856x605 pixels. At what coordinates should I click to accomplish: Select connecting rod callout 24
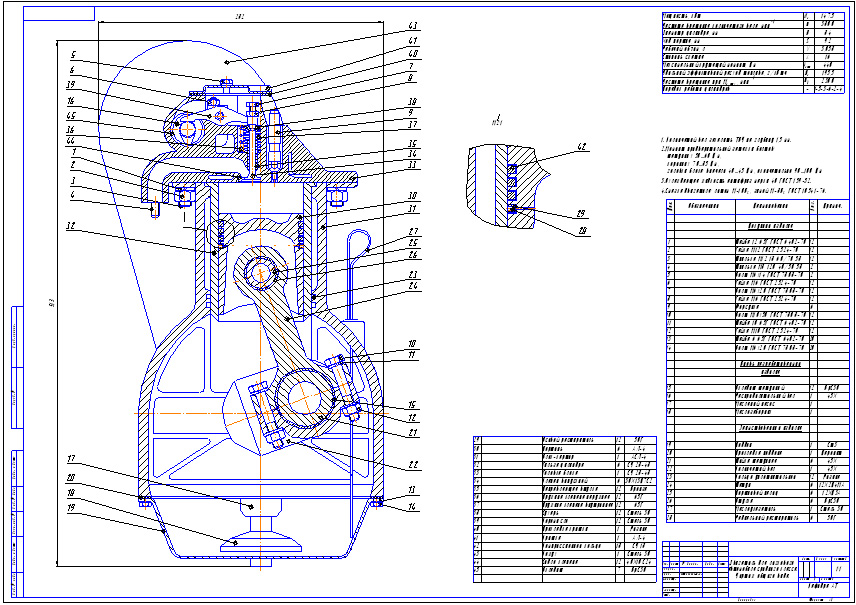click(413, 286)
